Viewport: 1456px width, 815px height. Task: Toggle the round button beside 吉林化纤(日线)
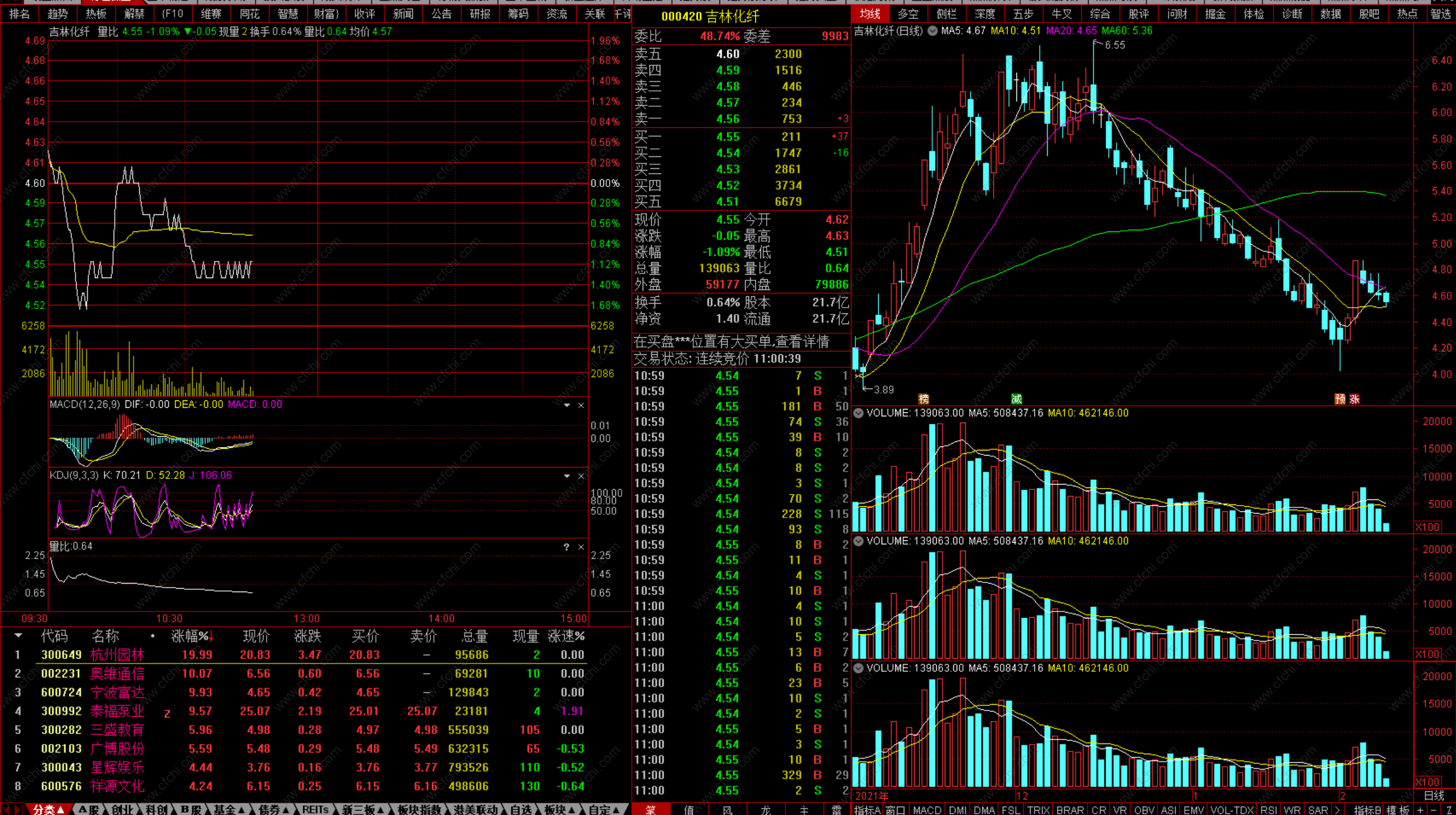tap(933, 31)
